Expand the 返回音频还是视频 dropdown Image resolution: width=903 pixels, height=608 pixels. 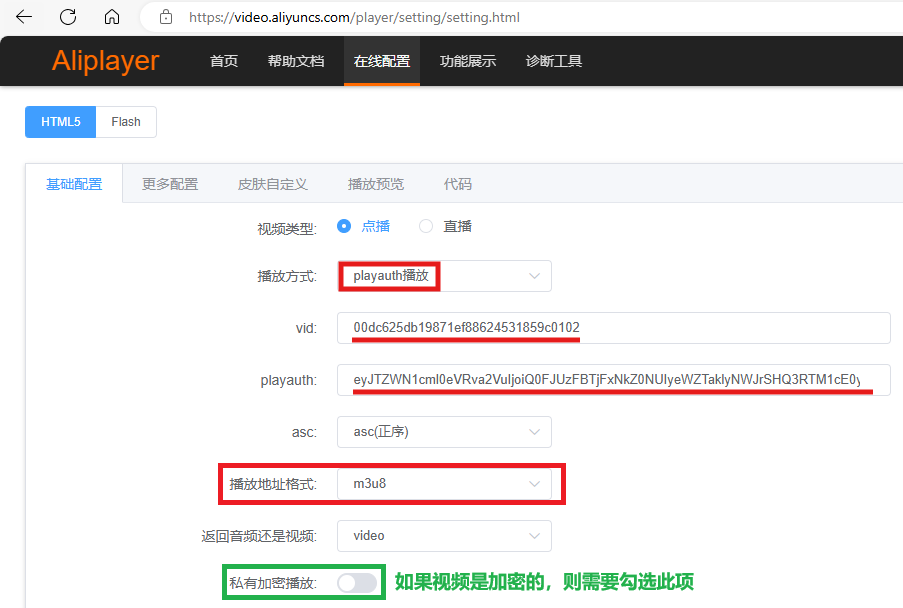tap(444, 536)
